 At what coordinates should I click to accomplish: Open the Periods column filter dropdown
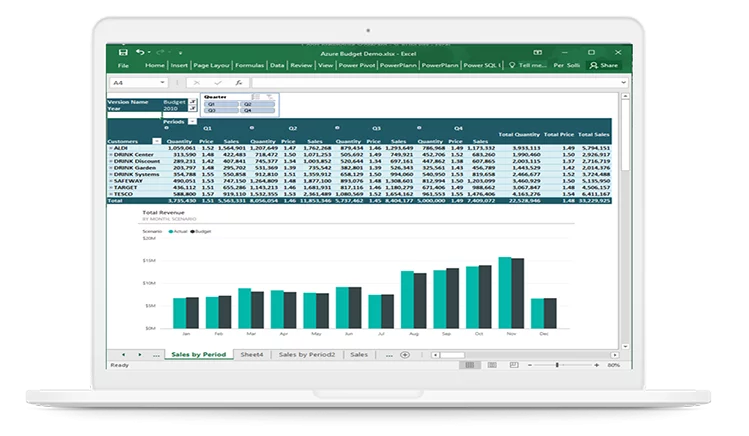[x=192, y=122]
